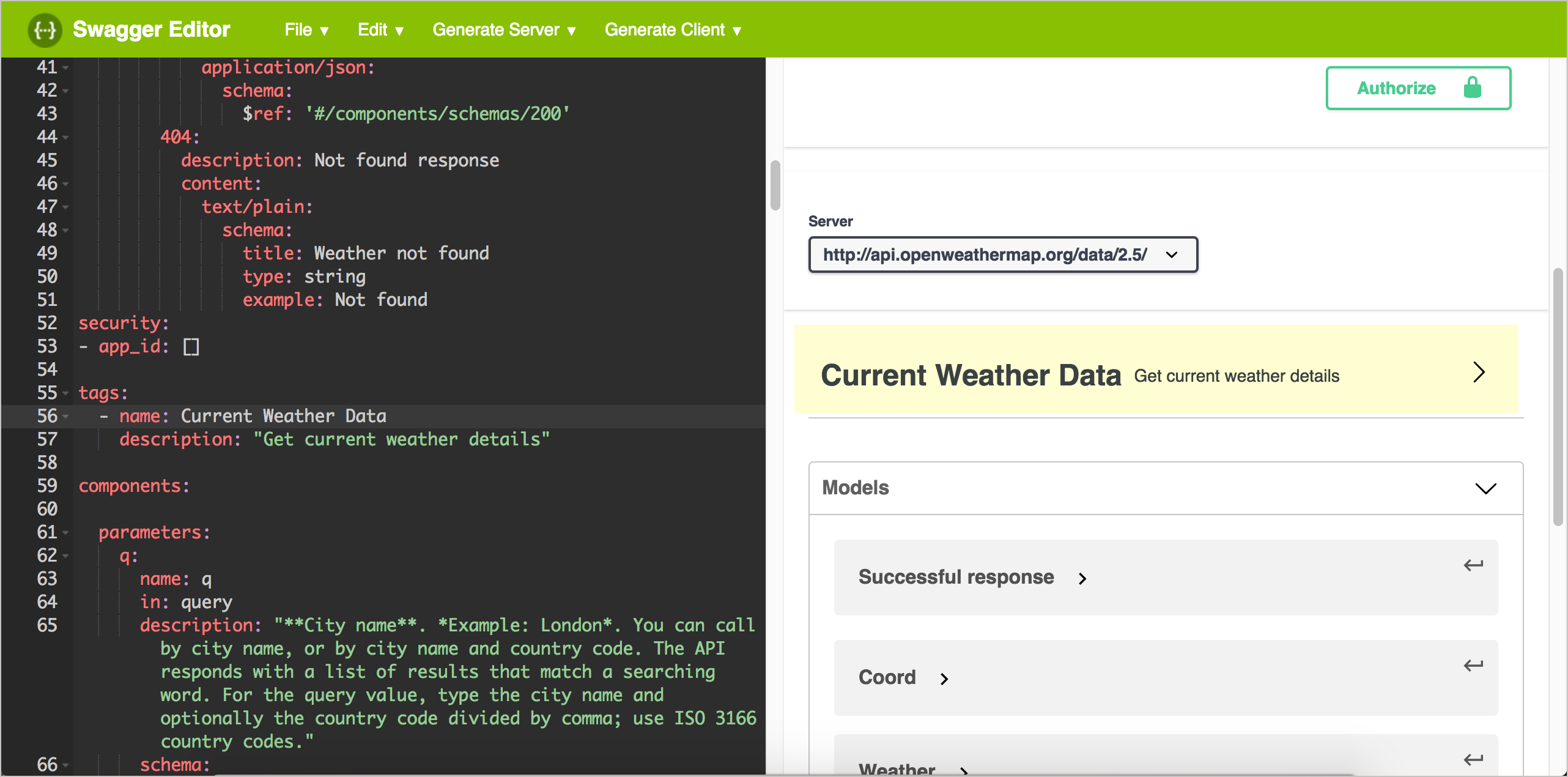The width and height of the screenshot is (1568, 777).
Task: Click the File menu icon
Action: [305, 28]
